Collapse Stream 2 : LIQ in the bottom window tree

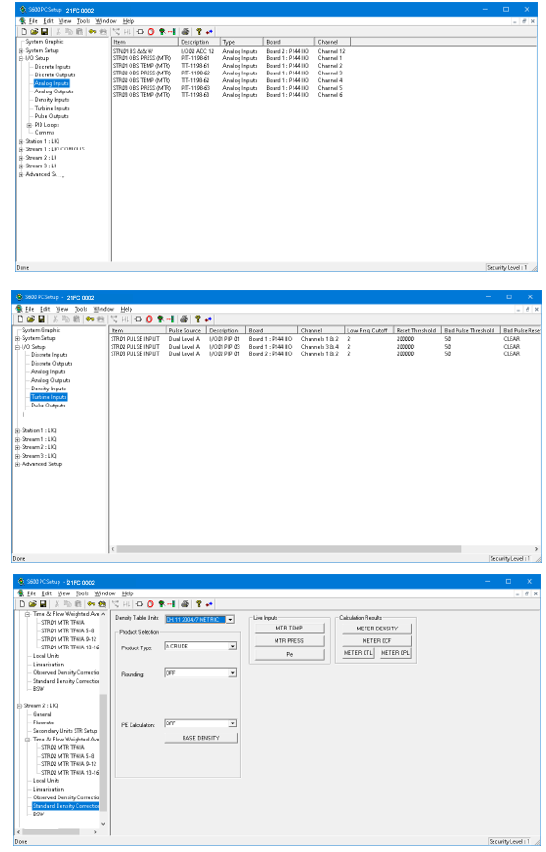(x=20, y=706)
